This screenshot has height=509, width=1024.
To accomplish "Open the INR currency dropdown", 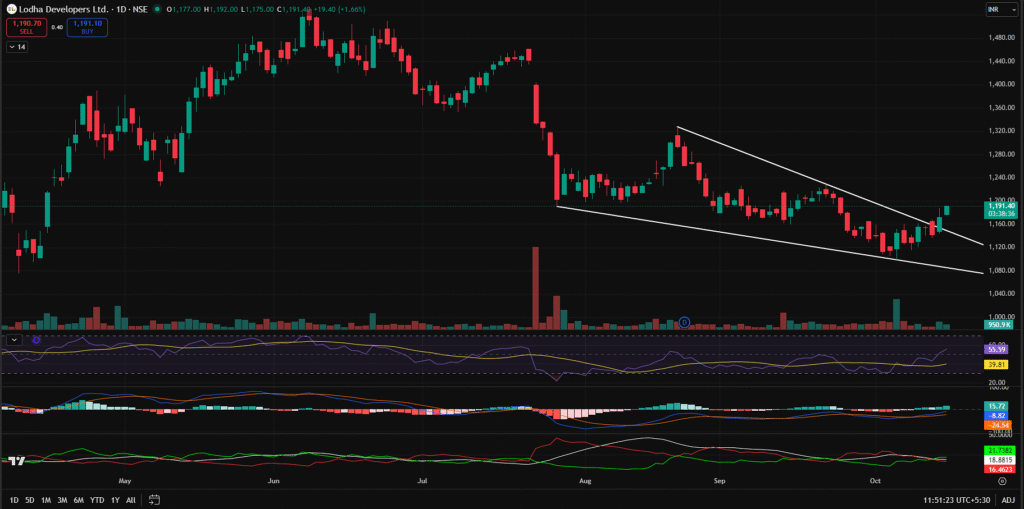I will point(996,10).
